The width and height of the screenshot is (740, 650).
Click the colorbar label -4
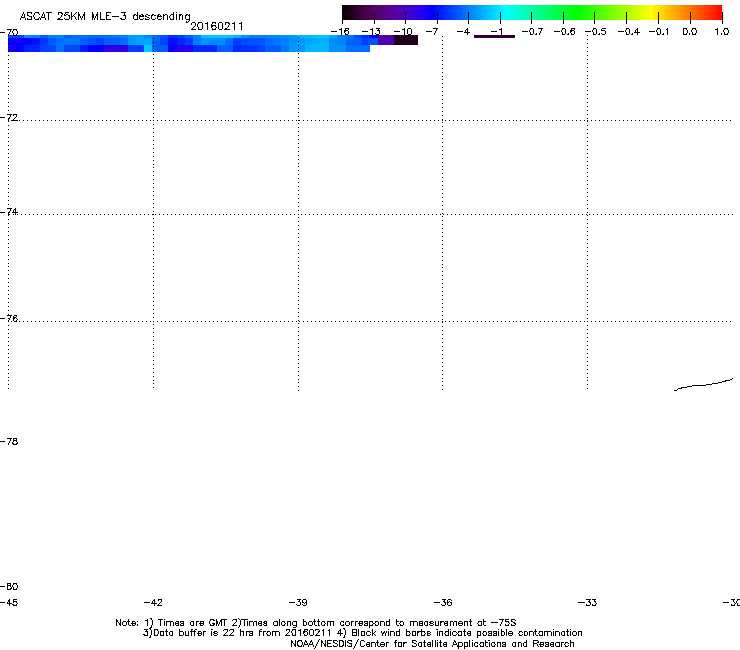point(463,32)
